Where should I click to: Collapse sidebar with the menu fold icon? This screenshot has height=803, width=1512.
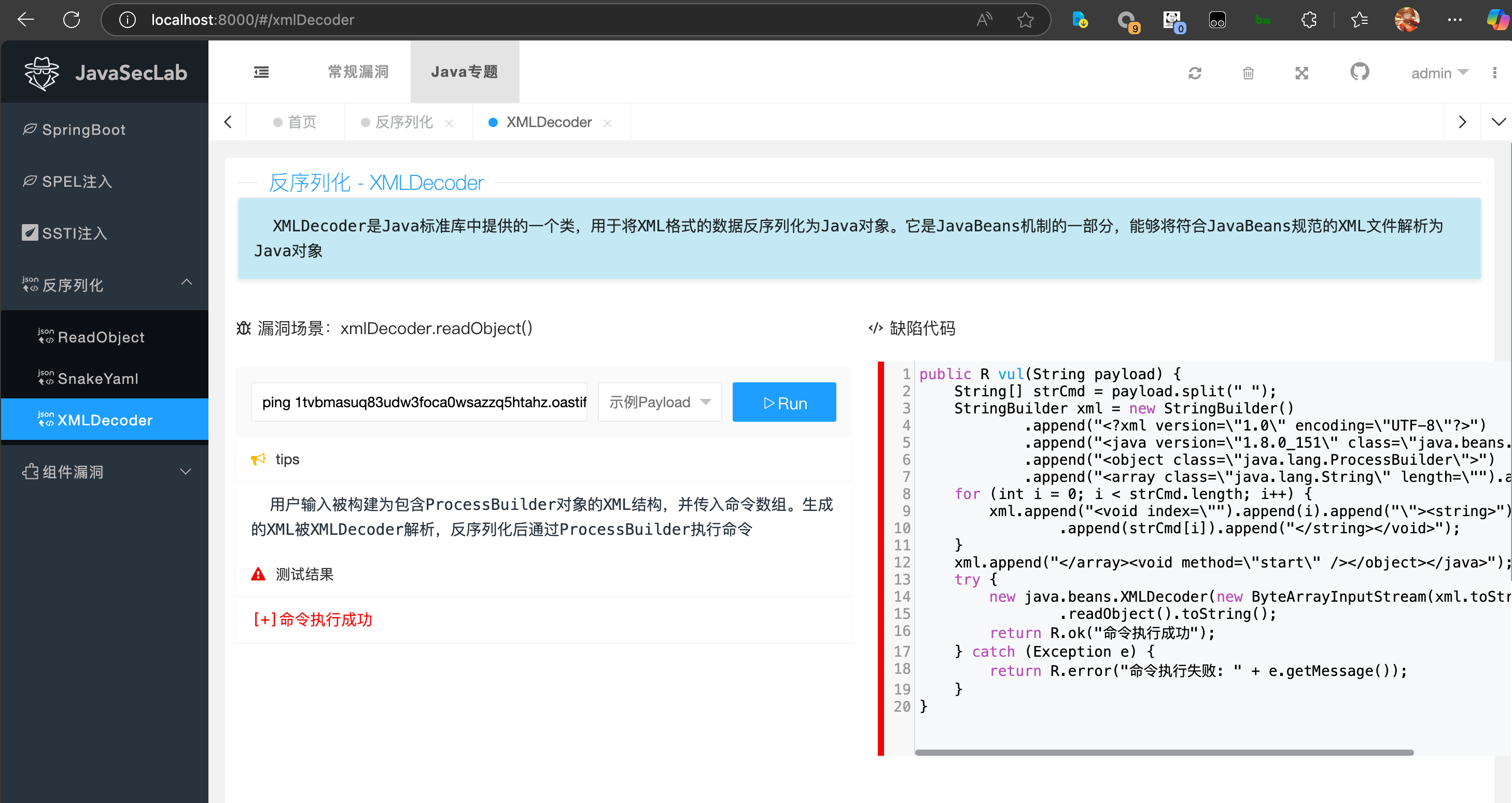[x=261, y=72]
